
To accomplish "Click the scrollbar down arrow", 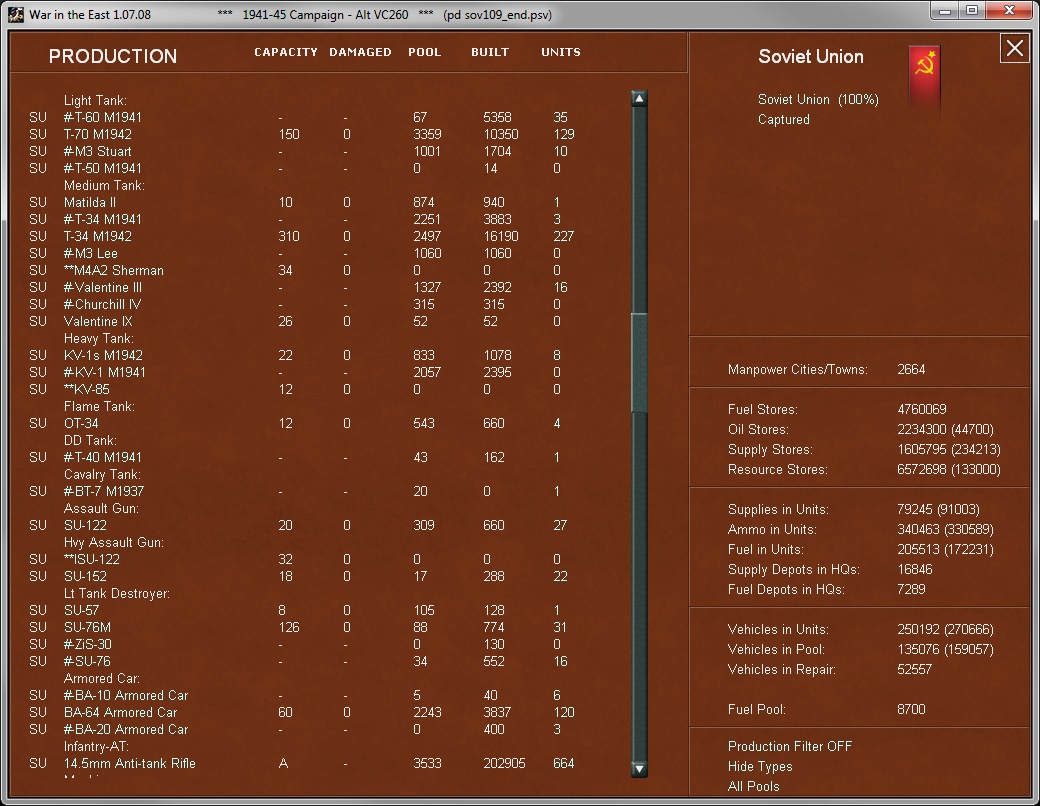I will click(639, 769).
